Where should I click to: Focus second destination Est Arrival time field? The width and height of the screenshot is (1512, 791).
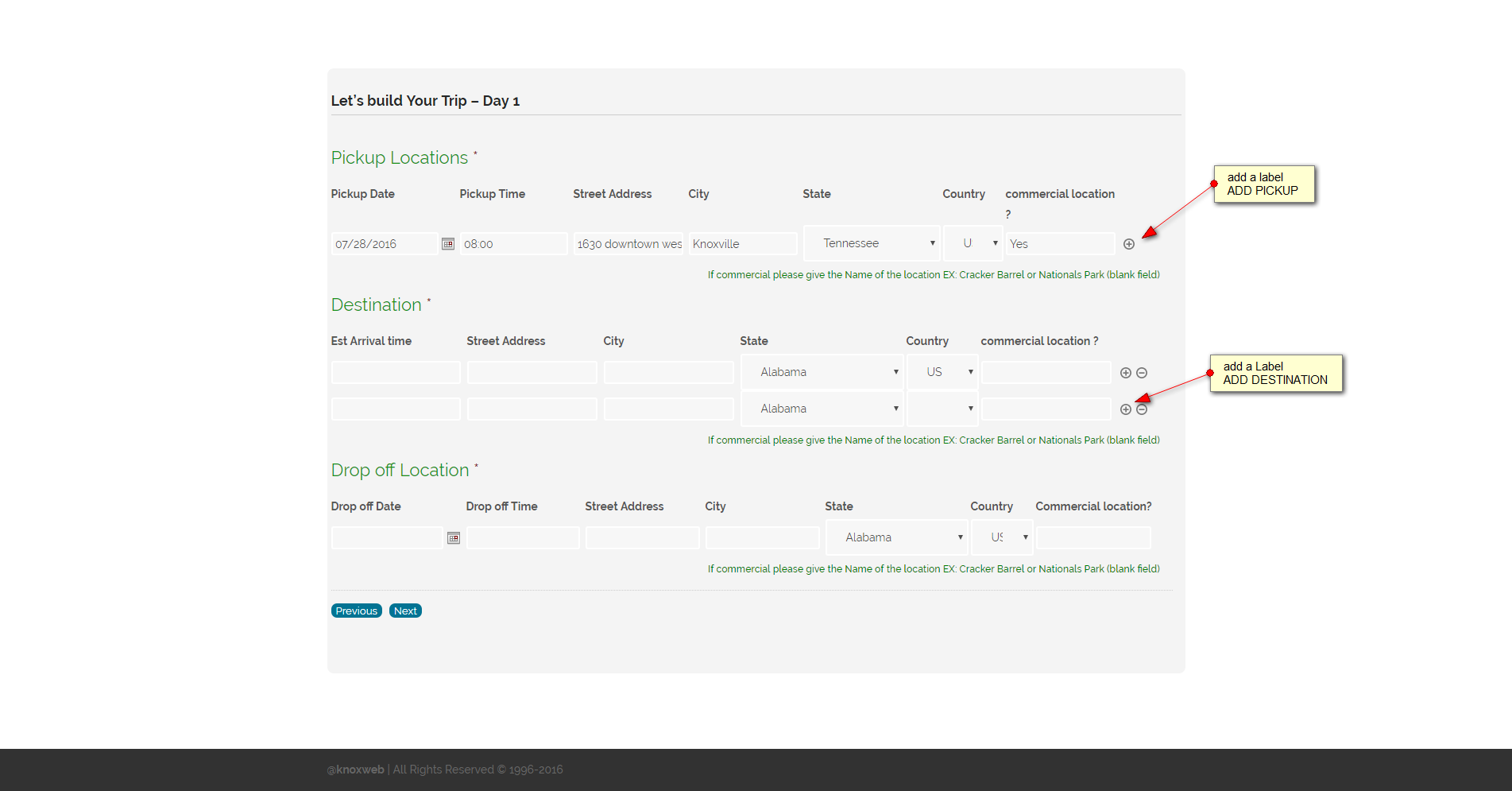coord(396,409)
